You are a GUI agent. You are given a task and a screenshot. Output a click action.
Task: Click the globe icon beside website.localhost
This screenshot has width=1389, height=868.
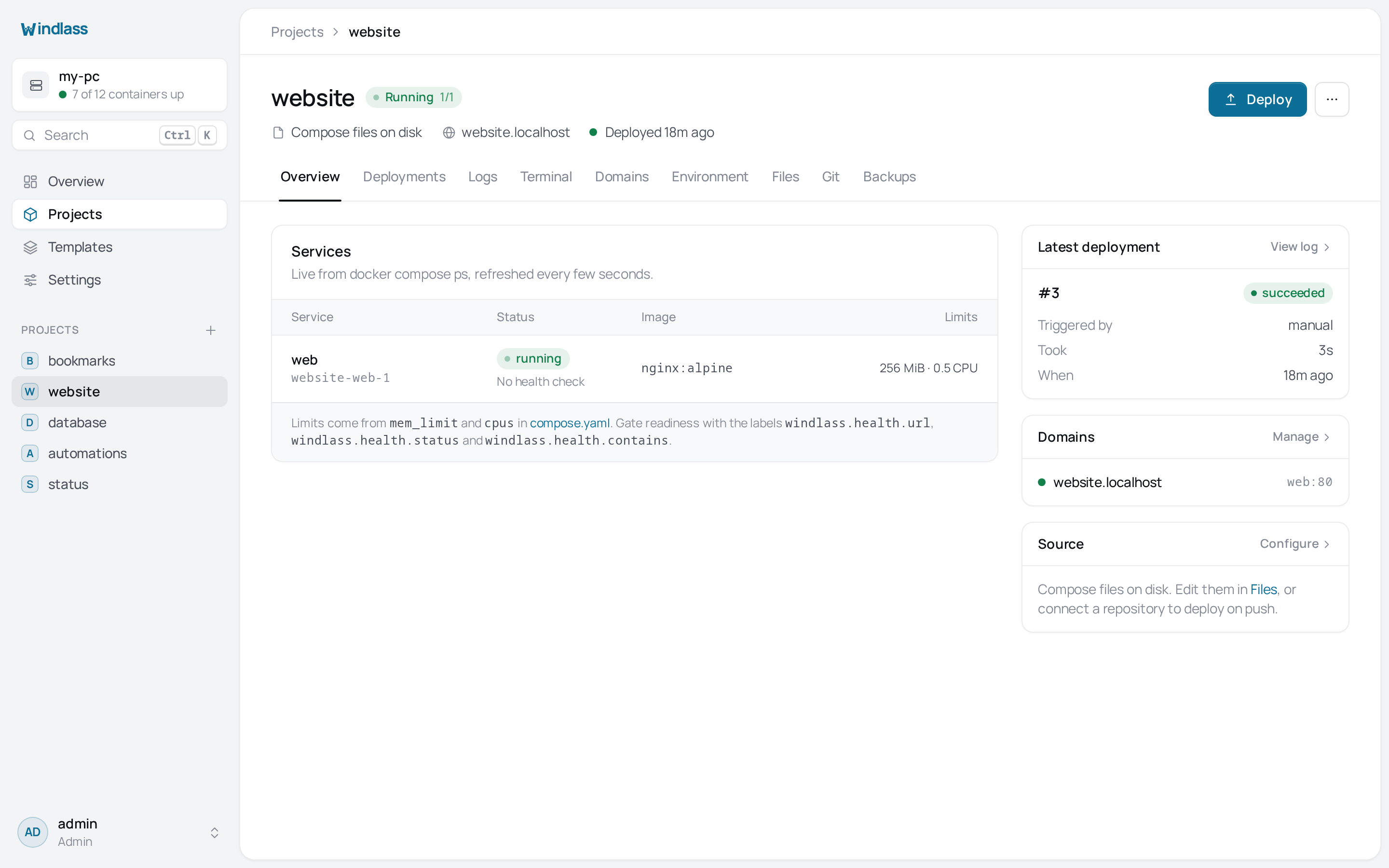(449, 133)
